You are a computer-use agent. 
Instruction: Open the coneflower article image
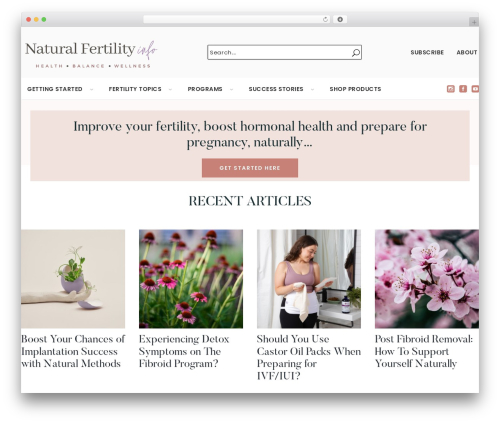191,279
